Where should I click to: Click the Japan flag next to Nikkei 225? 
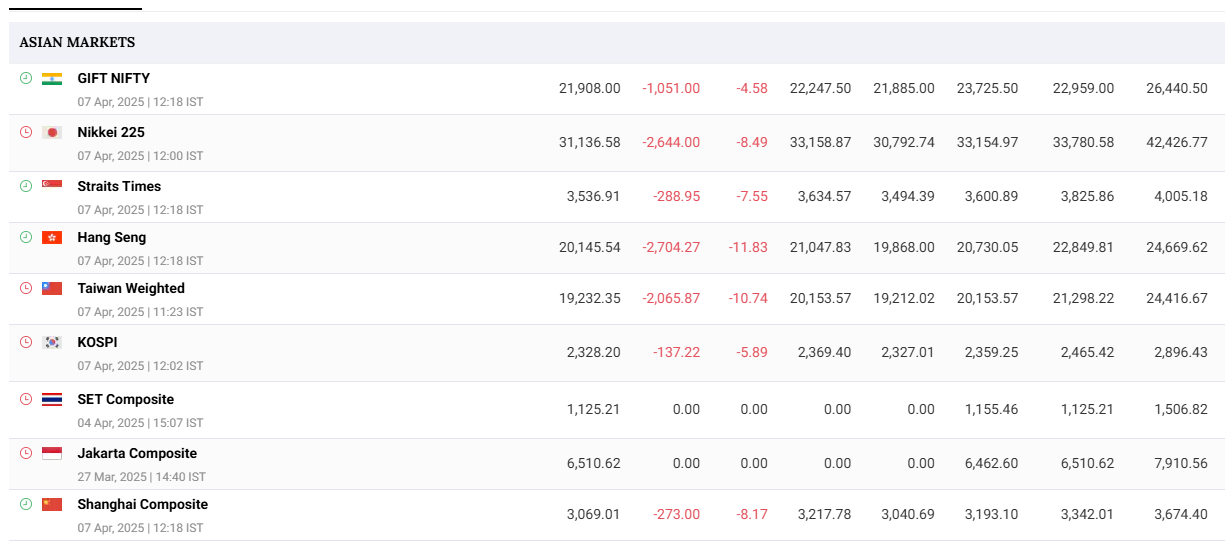point(52,132)
